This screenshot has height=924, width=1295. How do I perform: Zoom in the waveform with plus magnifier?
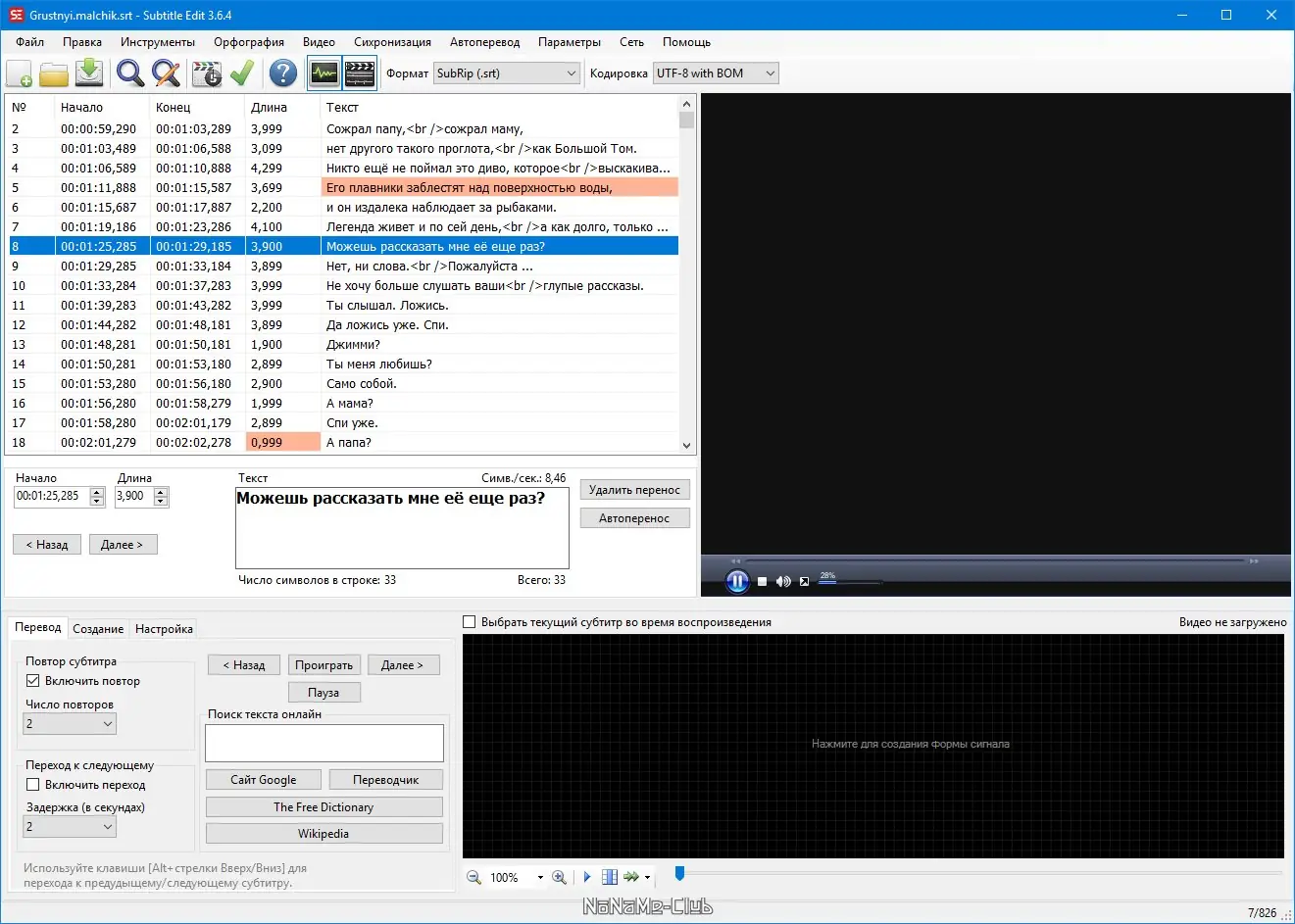click(x=559, y=877)
